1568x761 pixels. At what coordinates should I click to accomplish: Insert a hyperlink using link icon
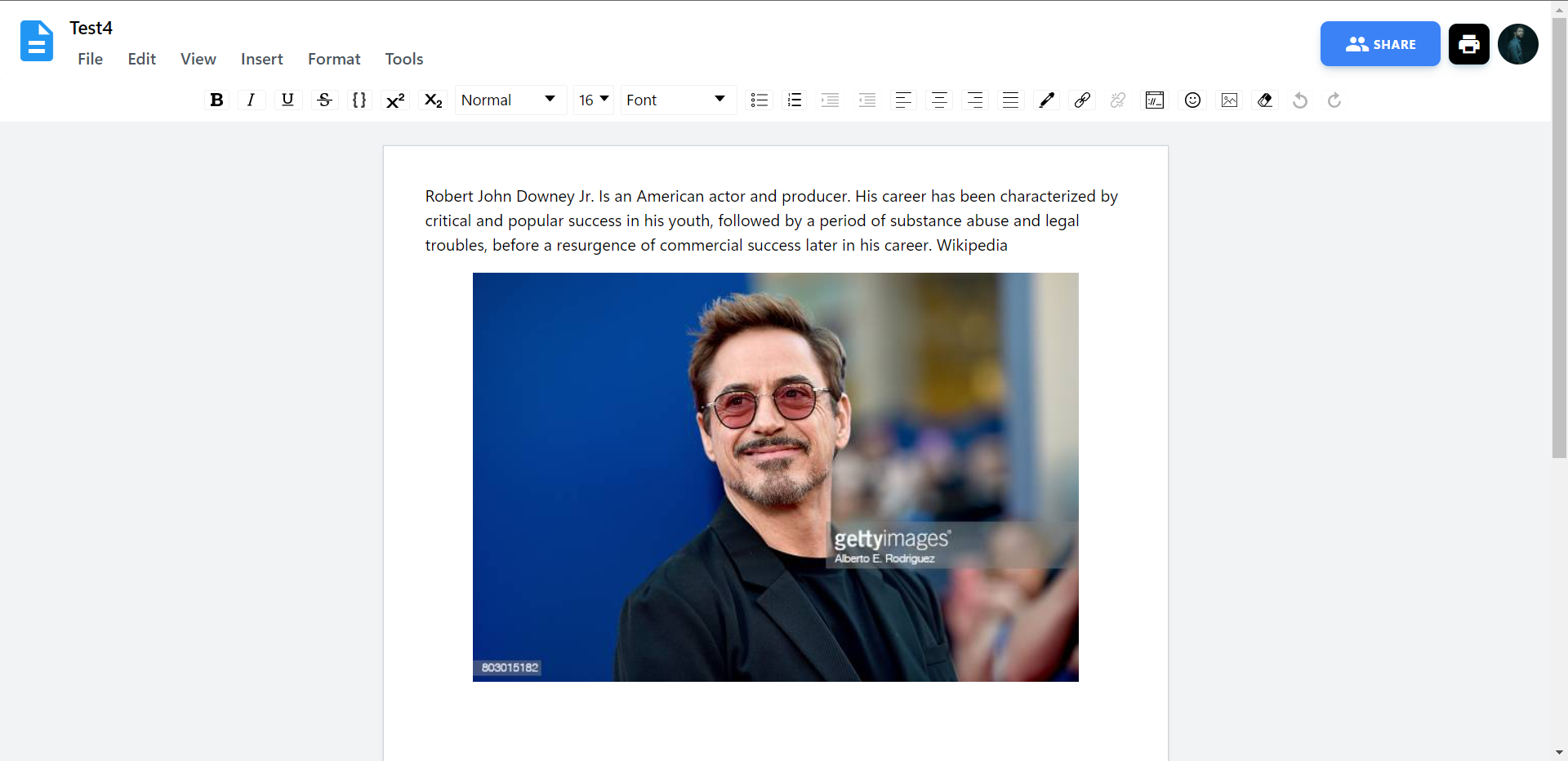(1082, 100)
